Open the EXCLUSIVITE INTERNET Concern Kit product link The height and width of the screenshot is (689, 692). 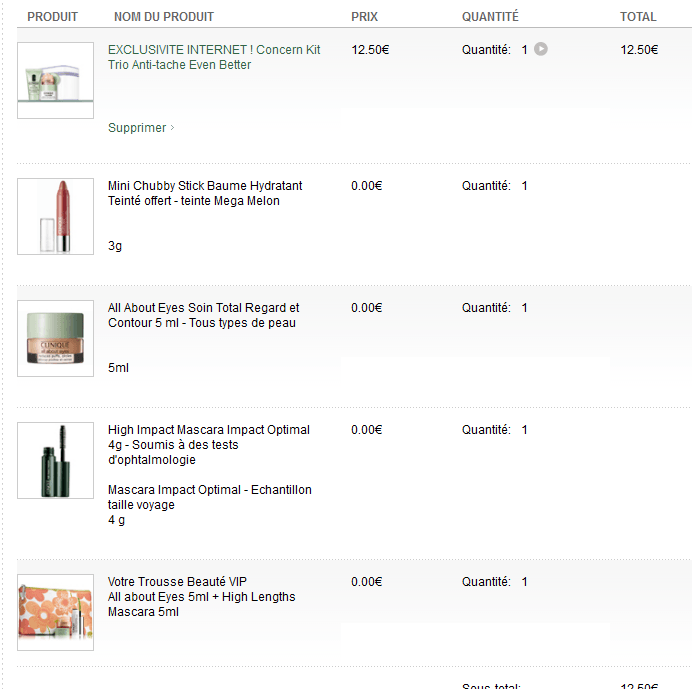214,57
